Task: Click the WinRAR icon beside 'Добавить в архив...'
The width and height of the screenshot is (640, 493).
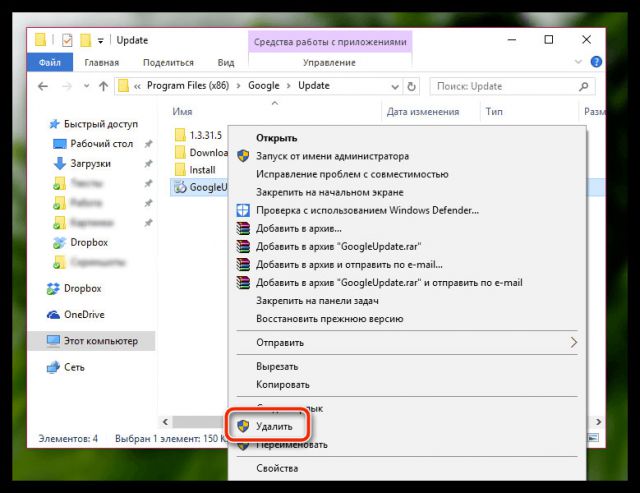Action: [x=243, y=229]
